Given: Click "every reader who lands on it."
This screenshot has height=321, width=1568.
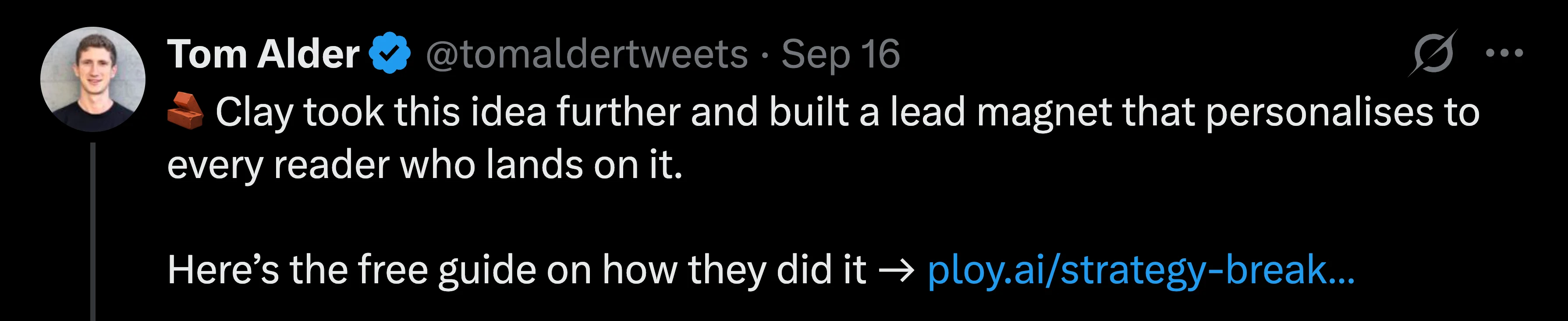Looking at the screenshot, I should click(x=425, y=165).
